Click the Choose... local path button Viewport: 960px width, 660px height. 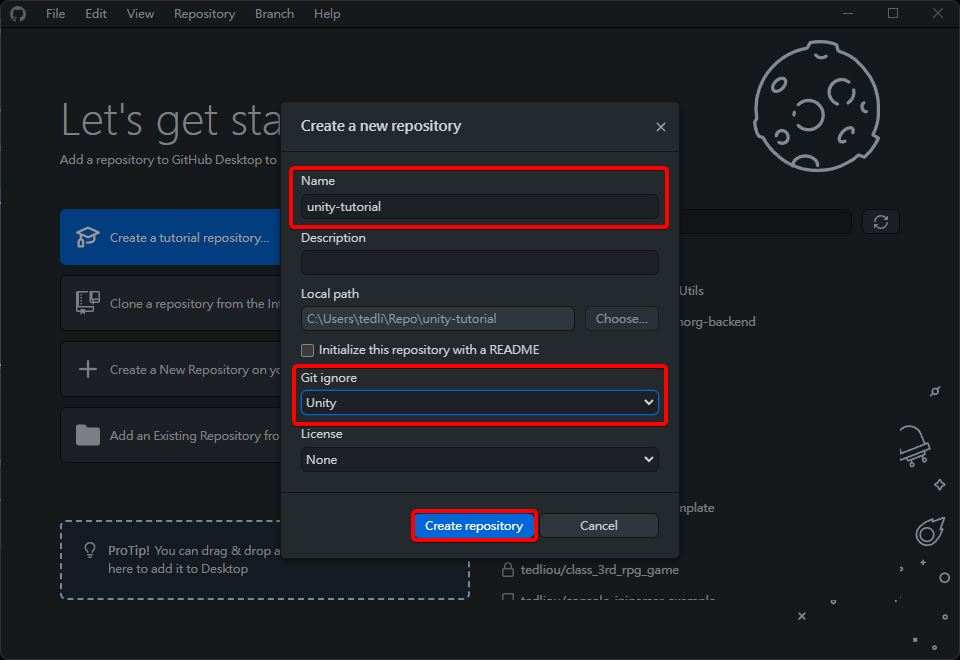click(x=621, y=318)
